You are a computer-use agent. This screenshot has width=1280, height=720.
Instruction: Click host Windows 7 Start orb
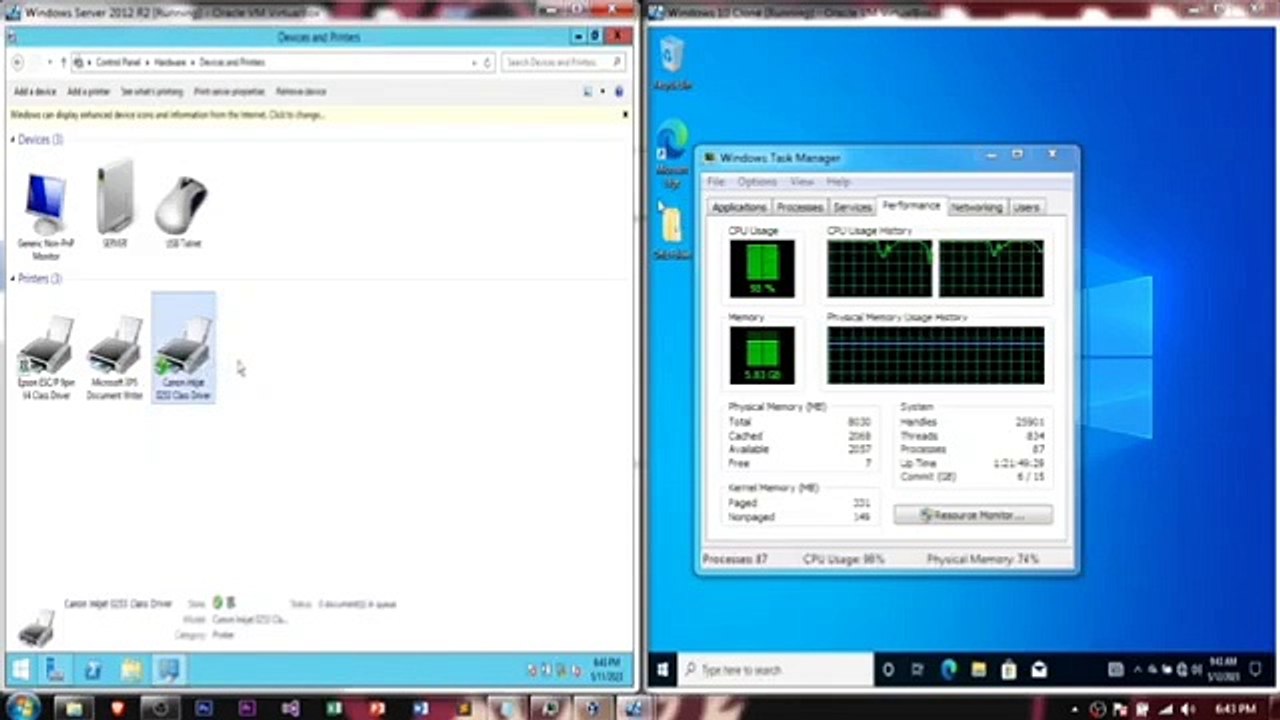pos(22,708)
